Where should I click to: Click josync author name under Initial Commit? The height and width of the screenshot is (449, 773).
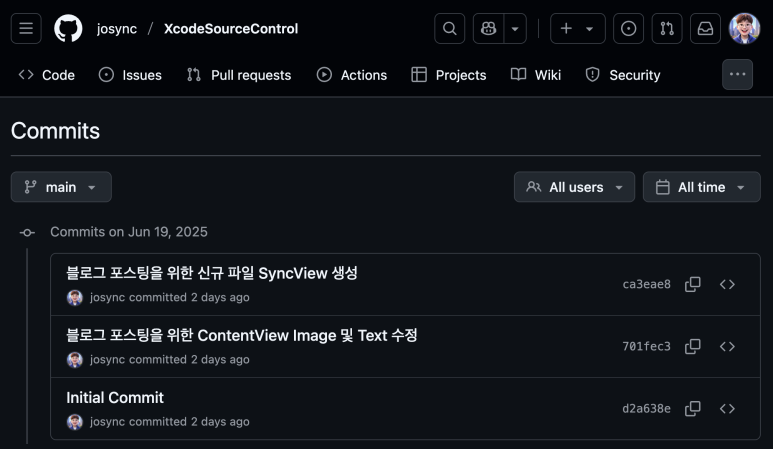pyautogui.click(x=107, y=422)
